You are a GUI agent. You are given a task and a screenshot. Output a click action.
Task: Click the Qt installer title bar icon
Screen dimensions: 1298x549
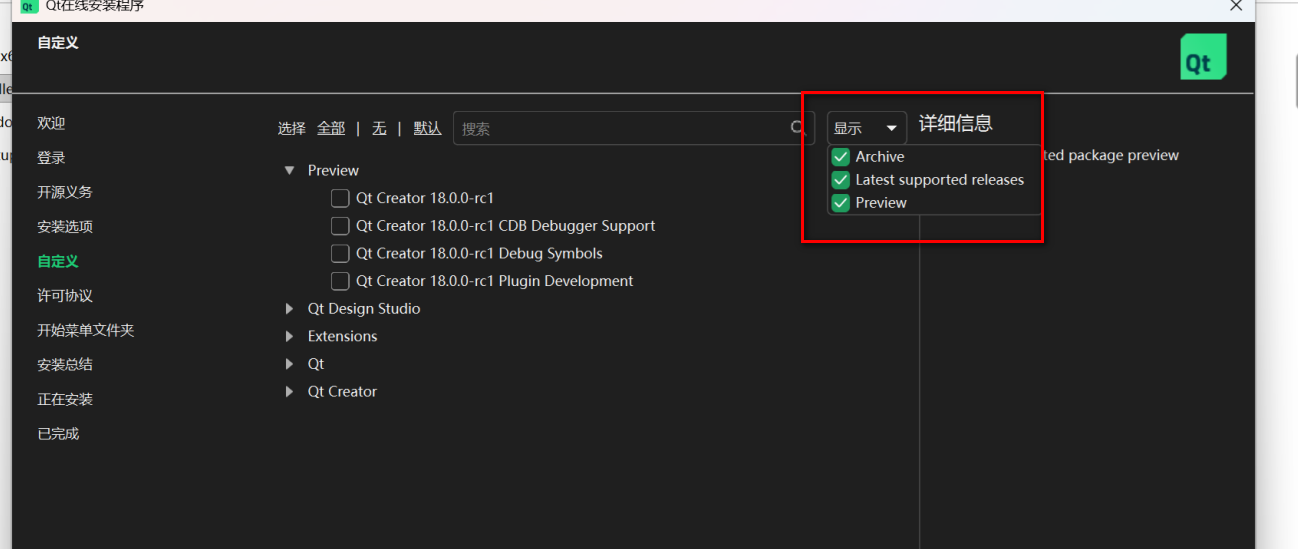[30, 6]
